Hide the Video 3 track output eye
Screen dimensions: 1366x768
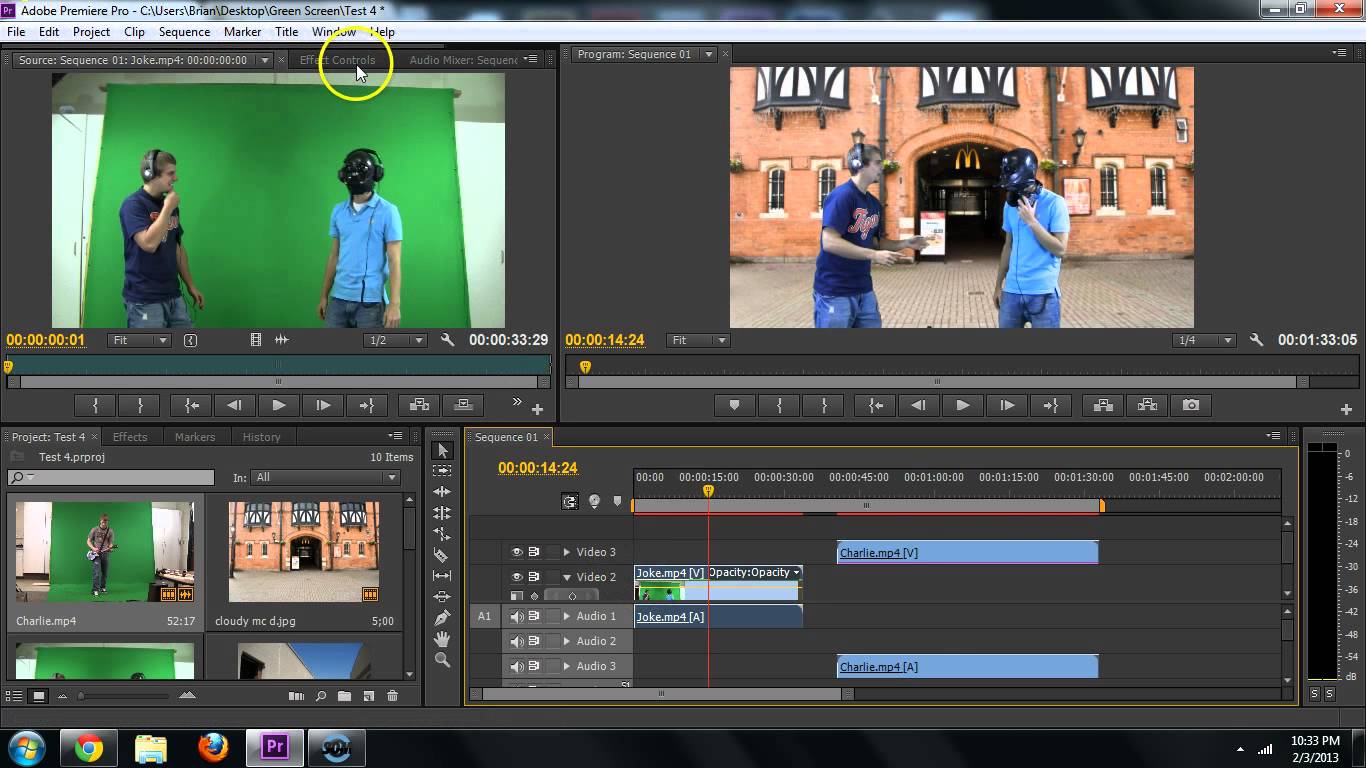tap(517, 551)
